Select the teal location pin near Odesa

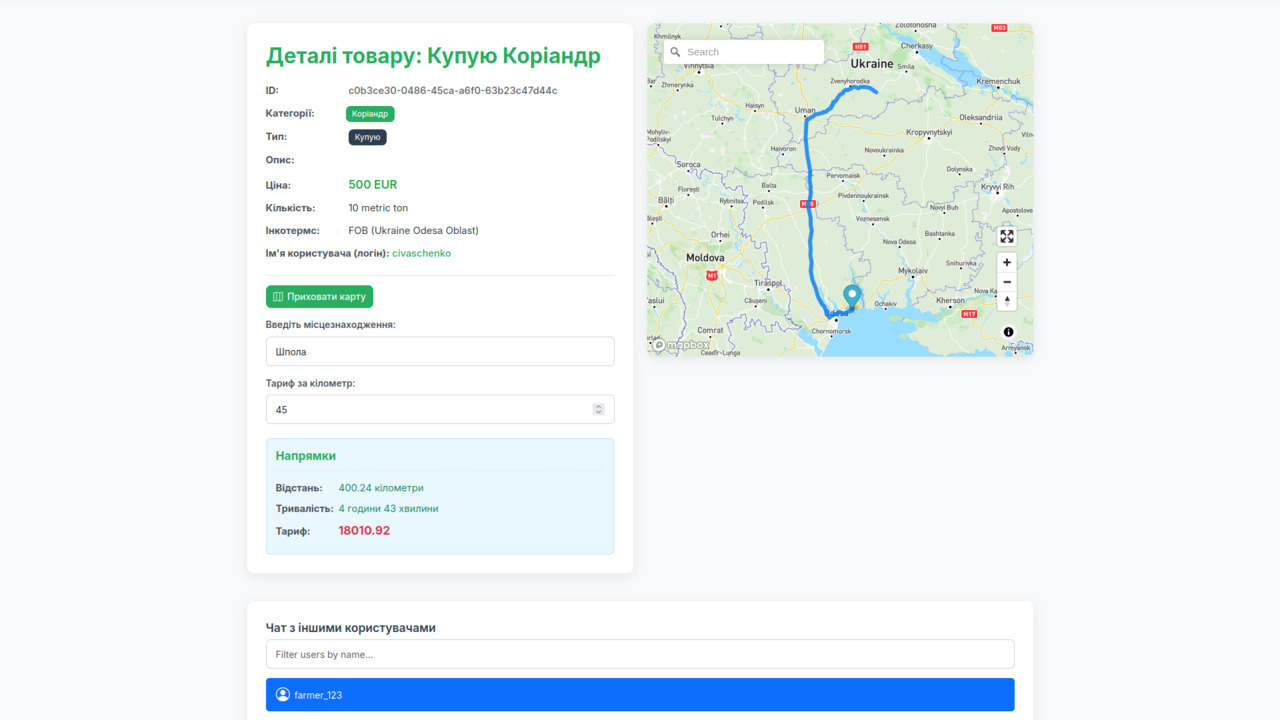click(851, 296)
